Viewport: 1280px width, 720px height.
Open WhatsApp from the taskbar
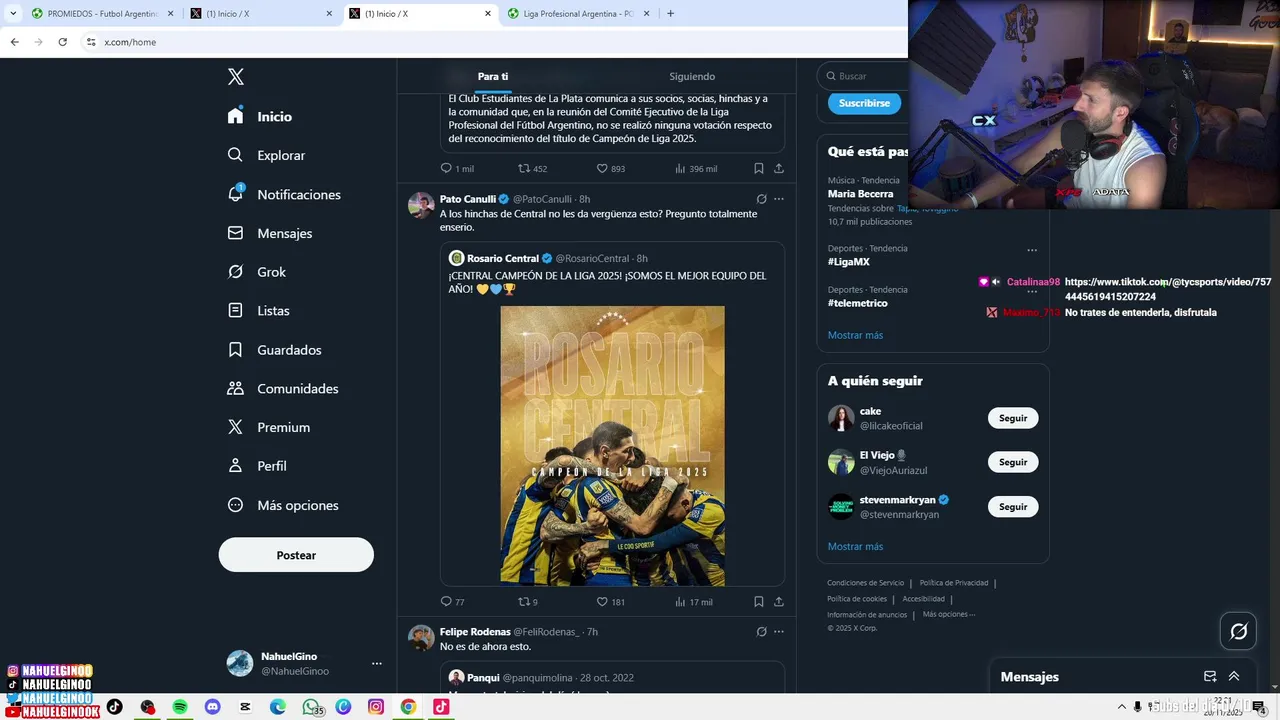point(311,707)
